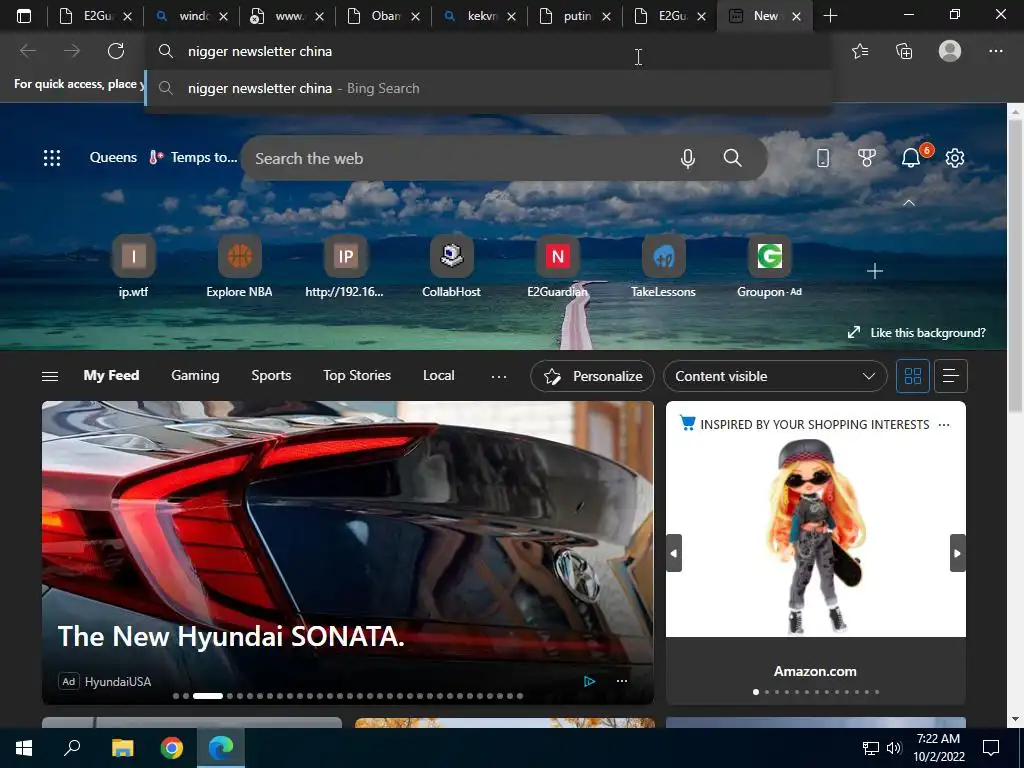Click the Personalize button

click(592, 376)
